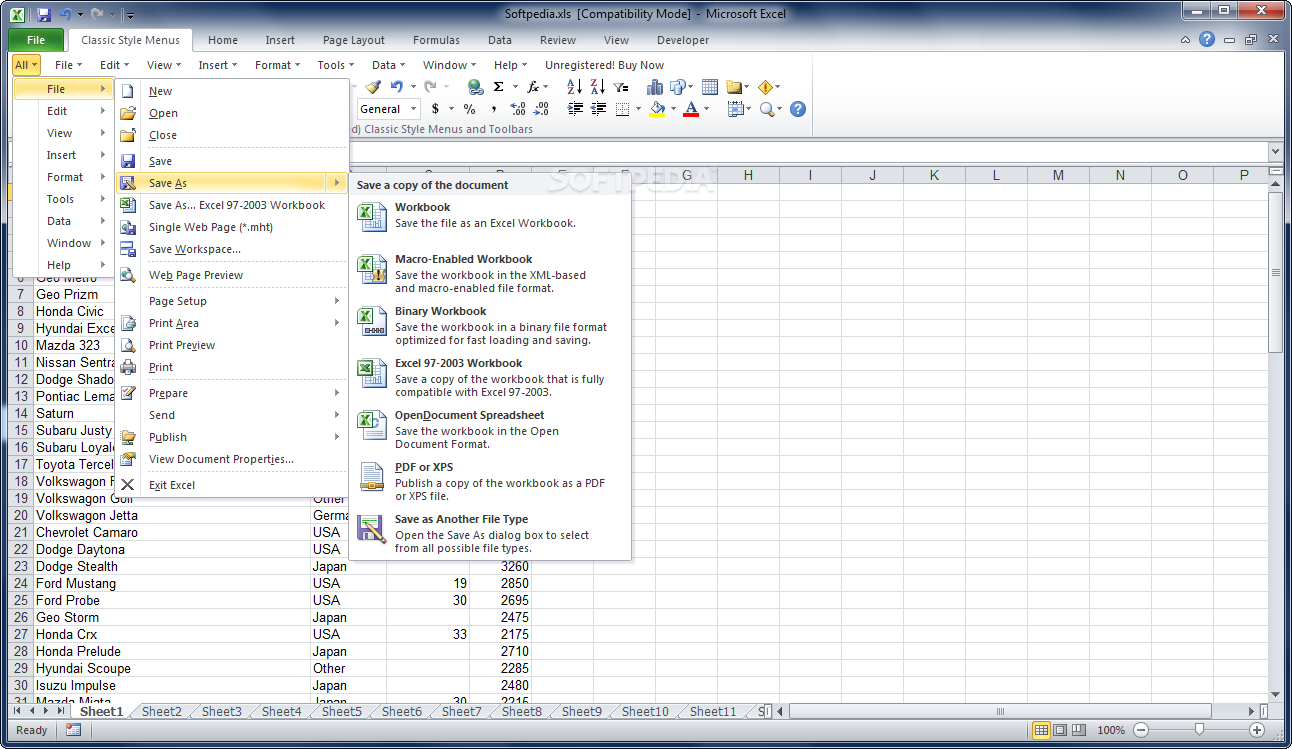Choose Macro-Enabled Workbook save option
This screenshot has height=749, width=1292.
490,273
